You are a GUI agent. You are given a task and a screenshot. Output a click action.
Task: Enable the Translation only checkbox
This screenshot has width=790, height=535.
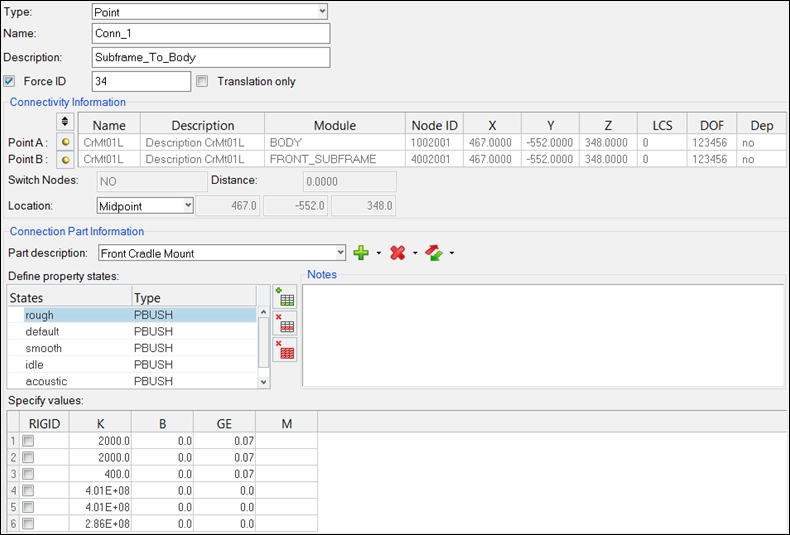click(203, 82)
